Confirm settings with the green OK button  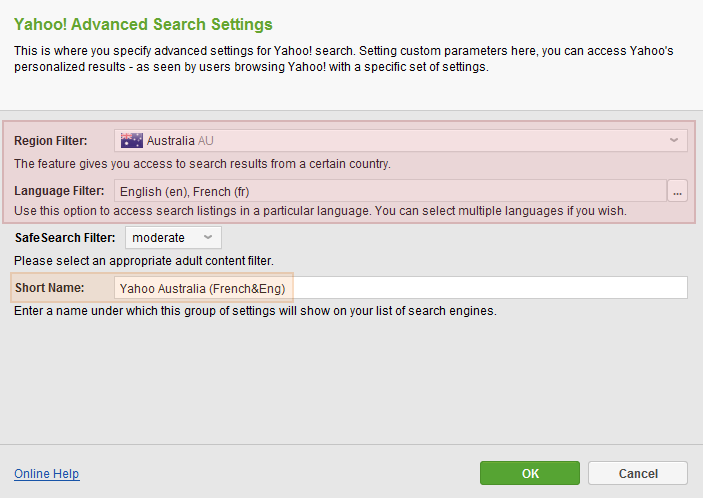(529, 473)
